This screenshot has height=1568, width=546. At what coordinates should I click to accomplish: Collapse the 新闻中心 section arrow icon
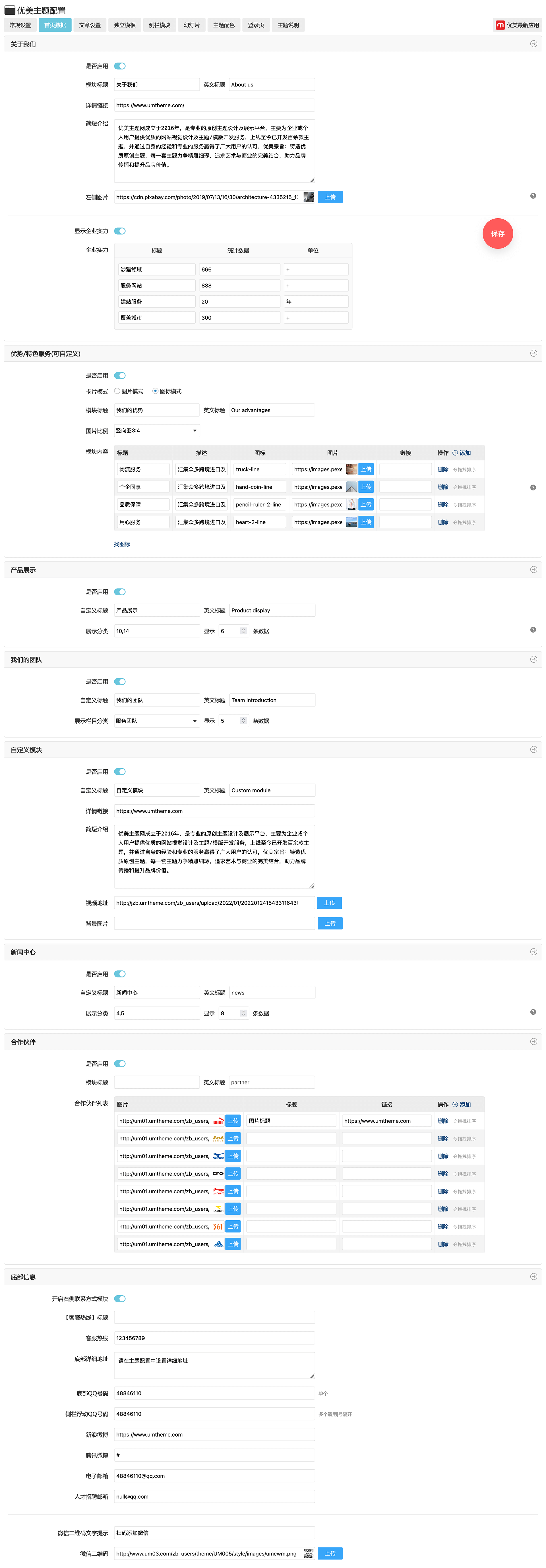533,952
